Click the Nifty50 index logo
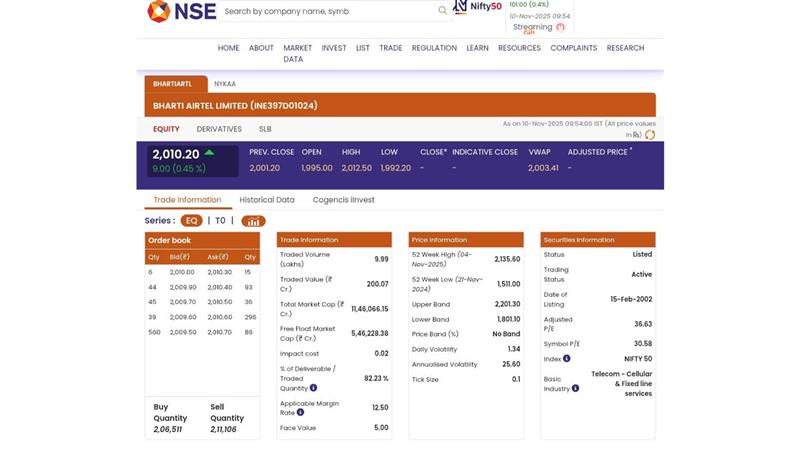This screenshot has height=450, width=800. [477, 7]
